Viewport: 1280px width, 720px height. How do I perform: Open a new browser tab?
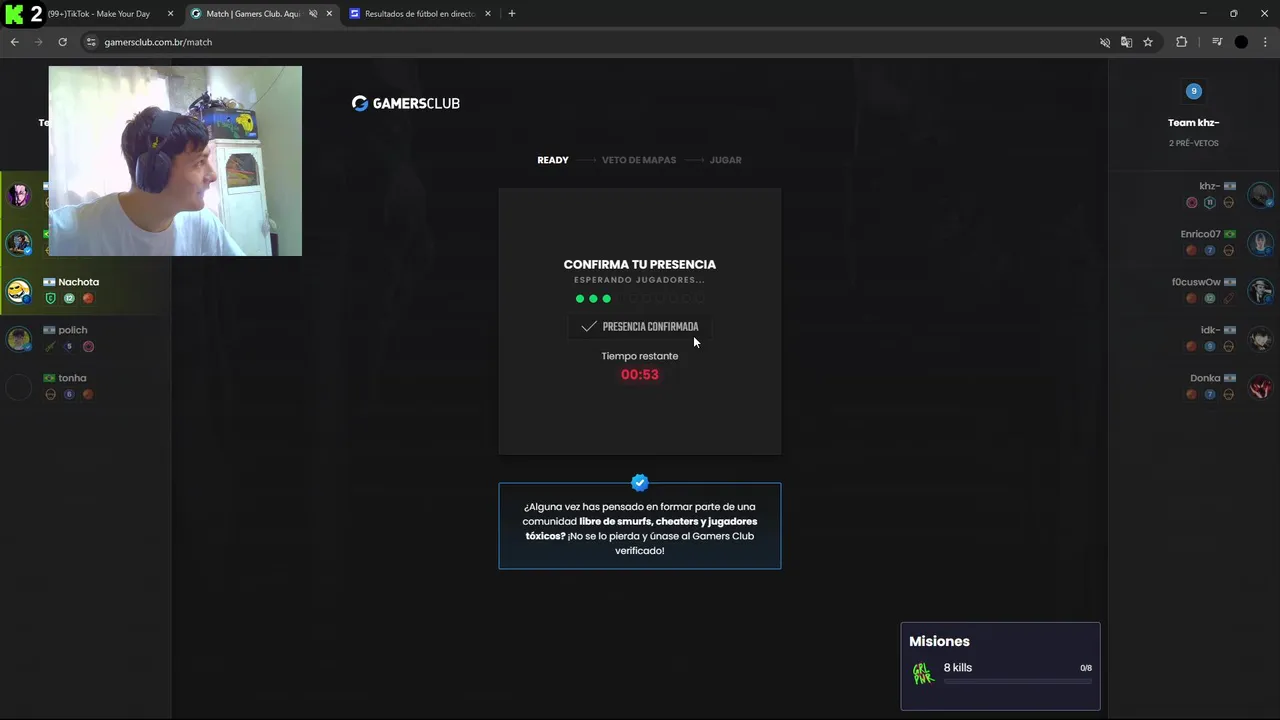coord(512,14)
